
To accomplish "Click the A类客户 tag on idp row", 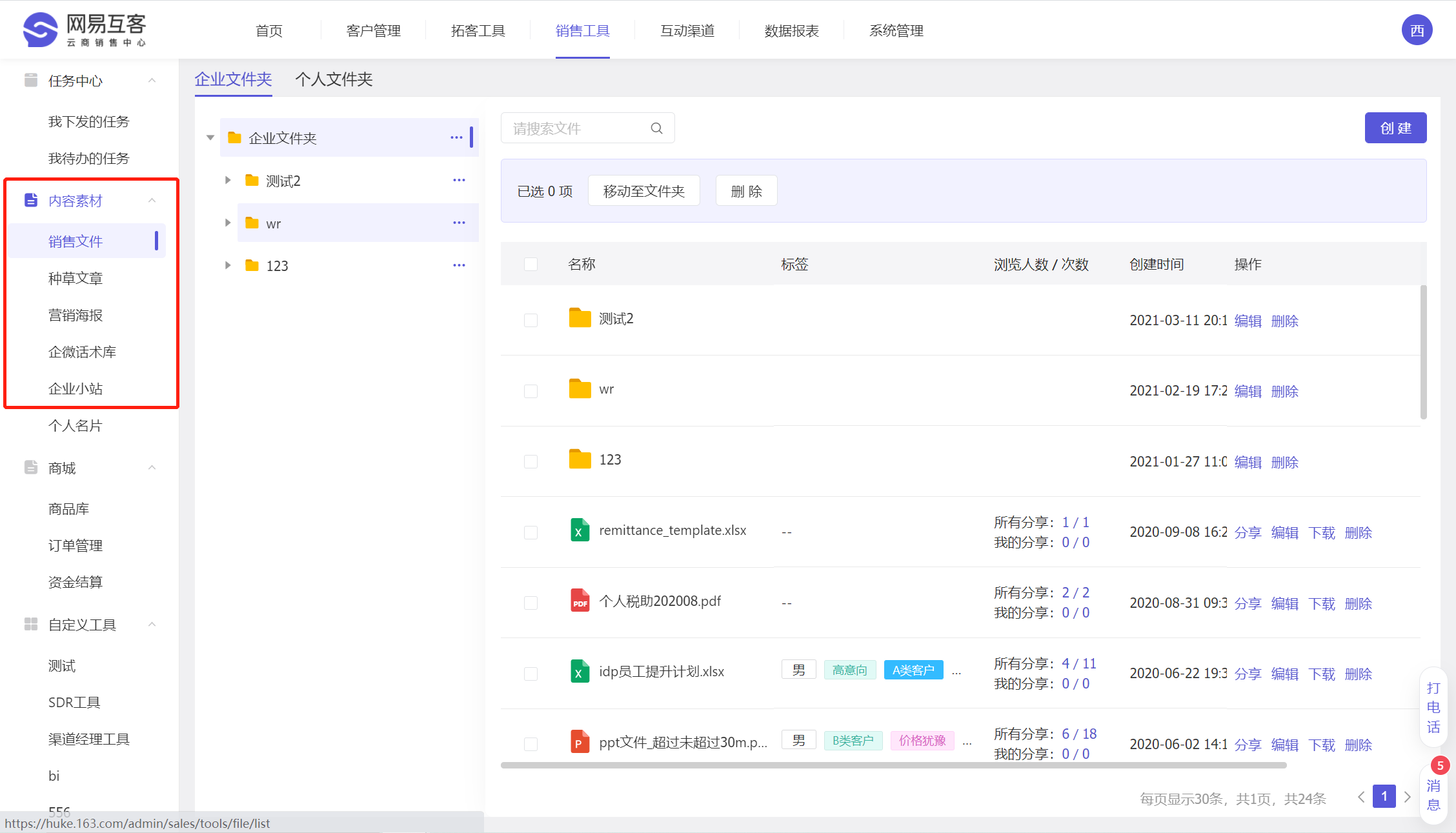I will (x=913, y=670).
